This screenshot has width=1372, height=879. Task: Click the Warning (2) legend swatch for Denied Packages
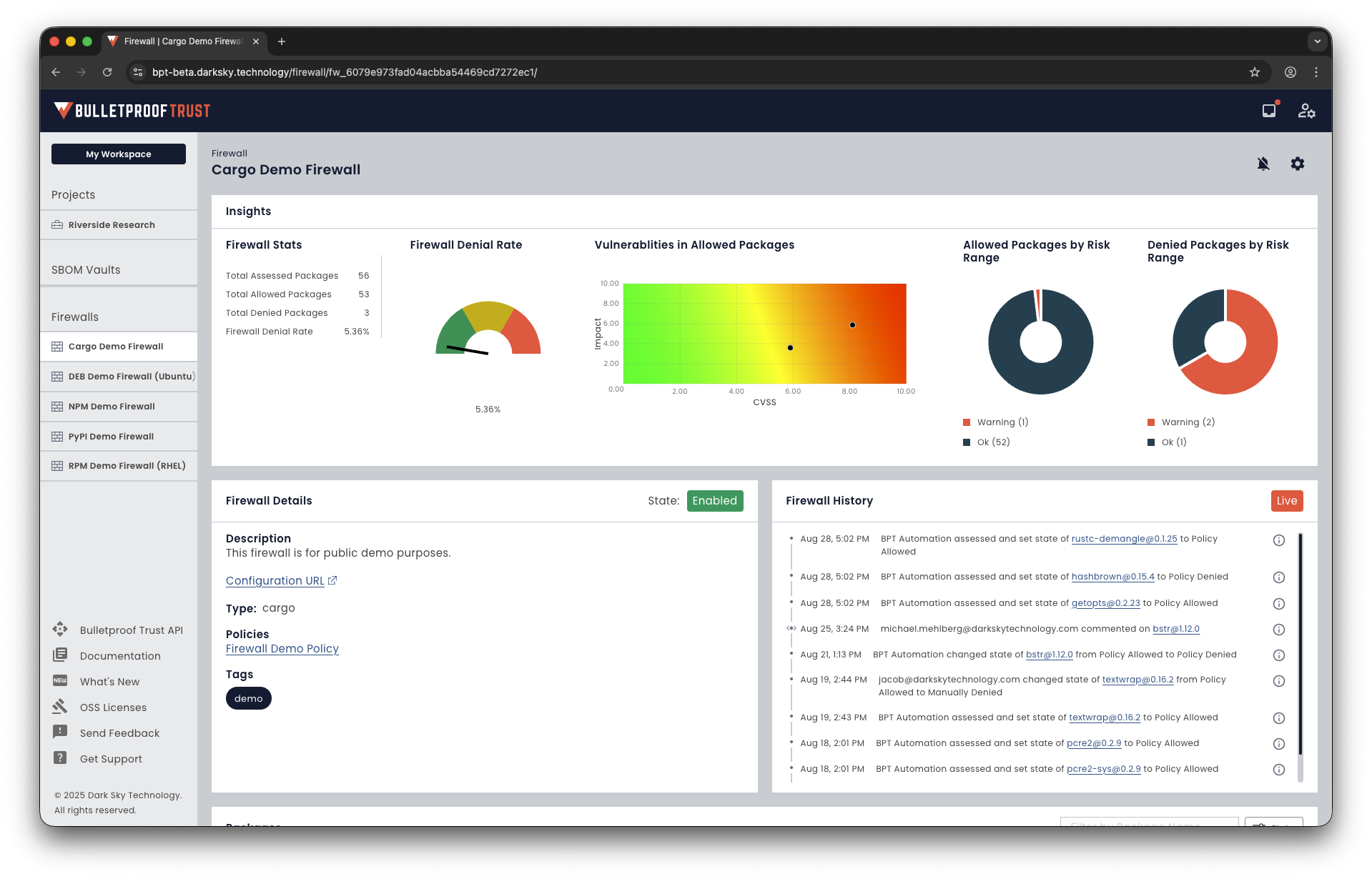[x=1151, y=422]
